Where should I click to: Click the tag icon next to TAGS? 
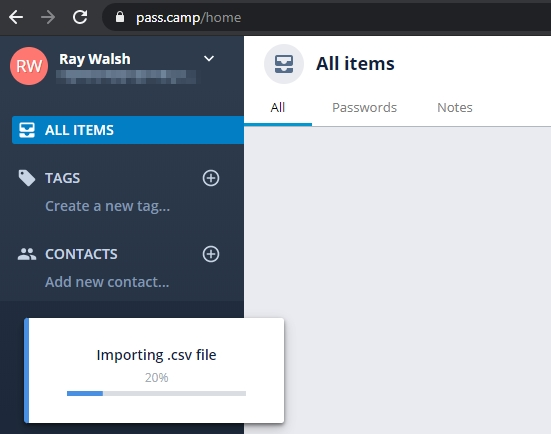27,178
